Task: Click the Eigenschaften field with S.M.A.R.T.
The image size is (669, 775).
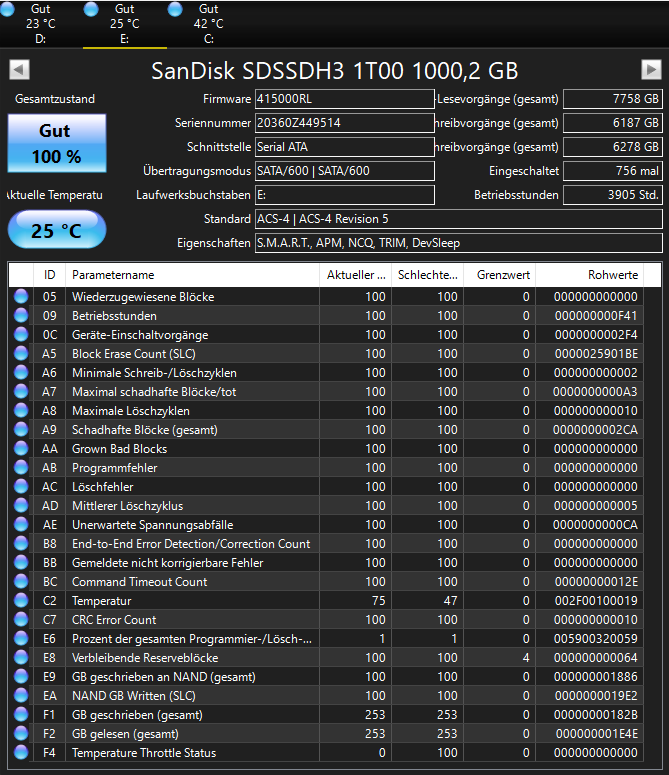Action: tap(459, 243)
